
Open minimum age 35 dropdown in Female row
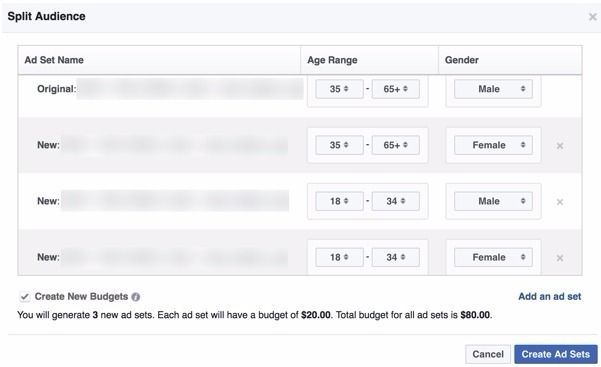[x=339, y=145]
